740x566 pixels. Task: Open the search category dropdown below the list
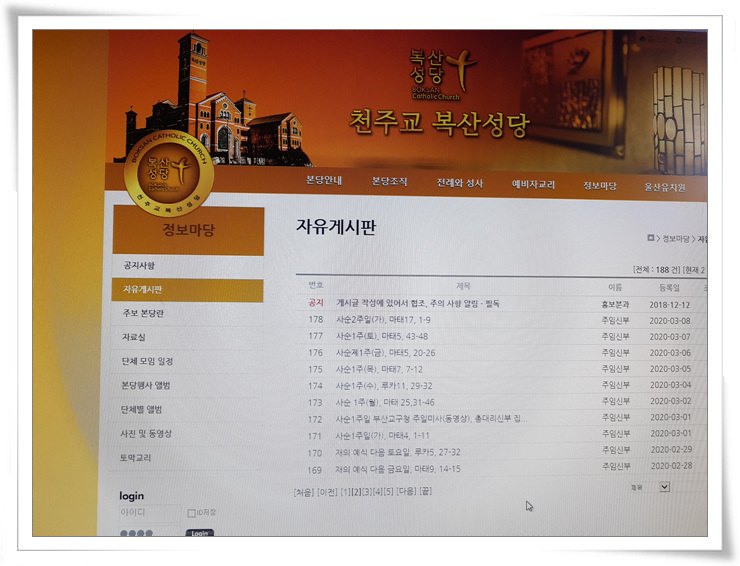(x=650, y=487)
